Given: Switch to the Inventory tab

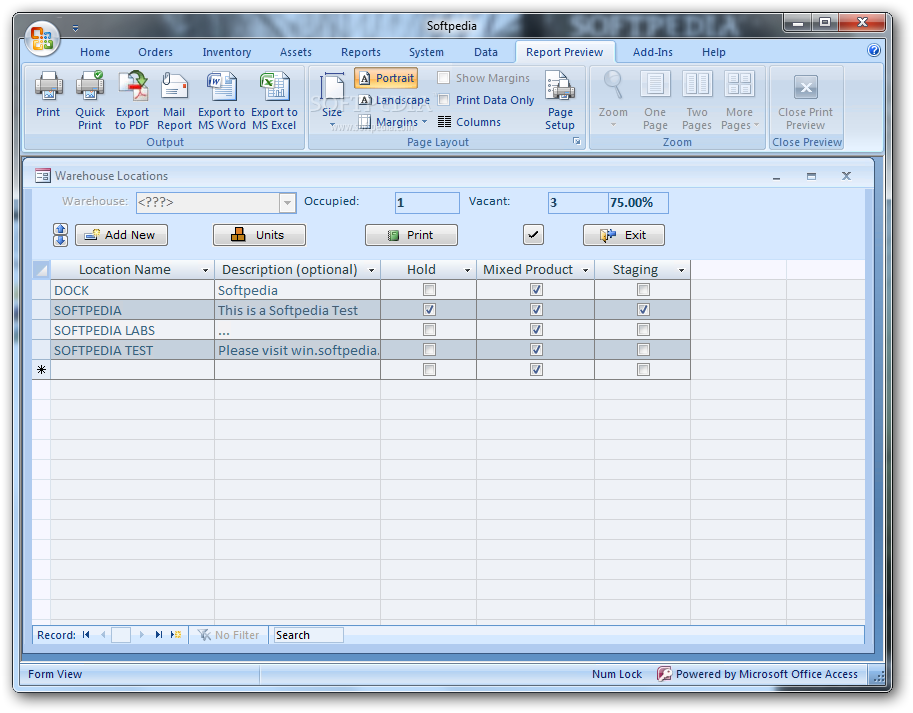Looking at the screenshot, I should (227, 52).
